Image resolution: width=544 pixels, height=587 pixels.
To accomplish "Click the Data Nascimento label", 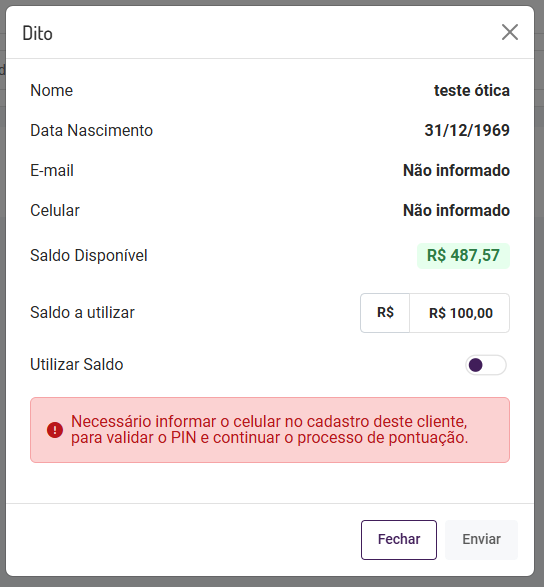I will [x=91, y=131].
